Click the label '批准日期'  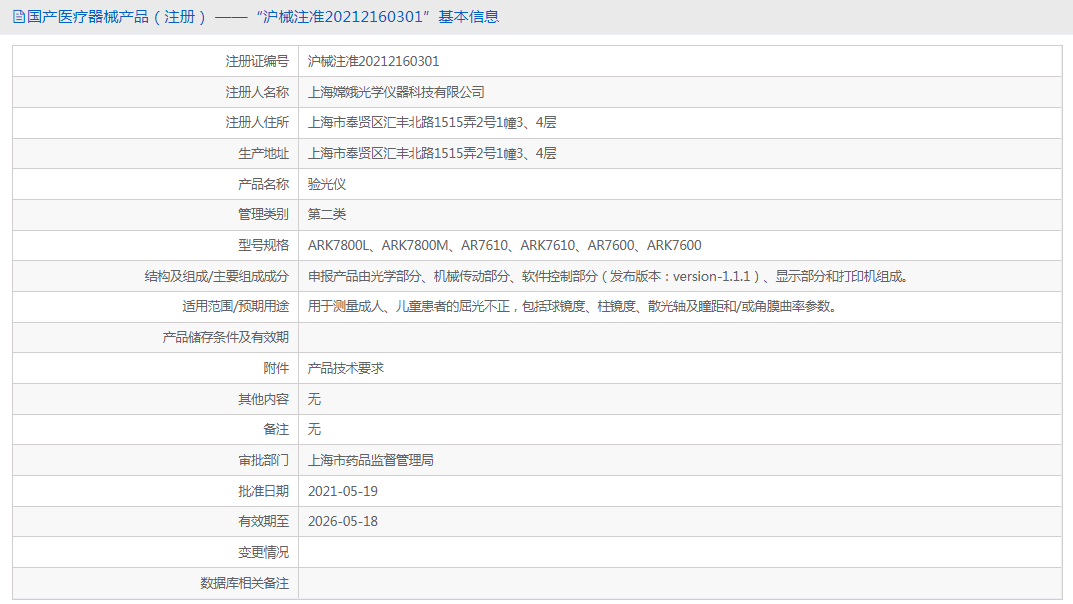263,491
